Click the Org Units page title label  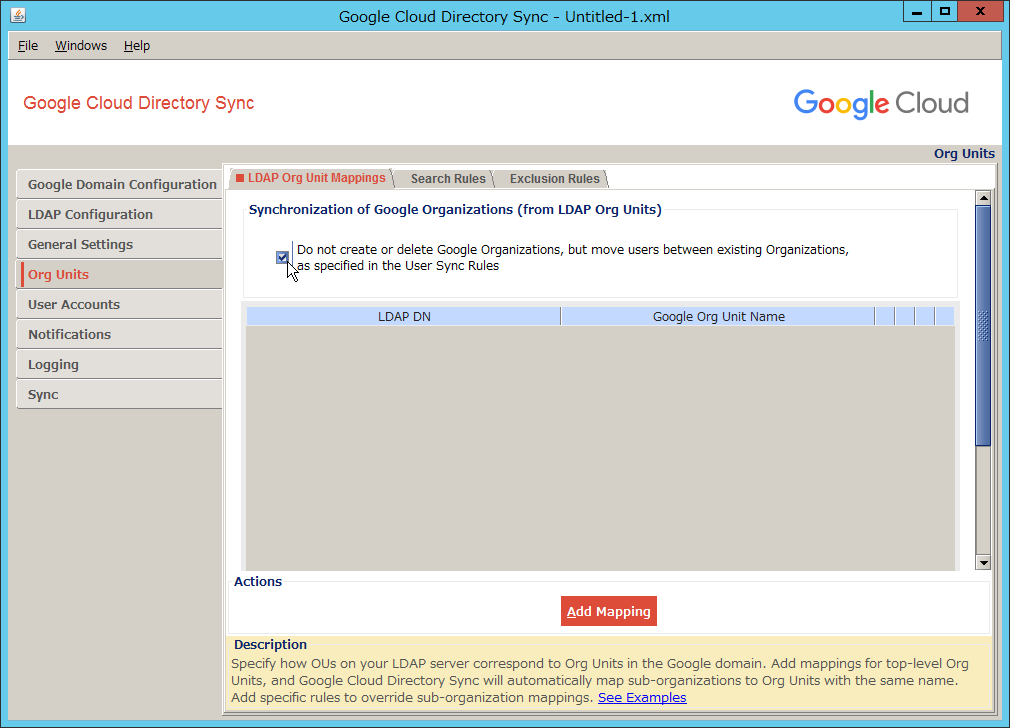click(964, 153)
